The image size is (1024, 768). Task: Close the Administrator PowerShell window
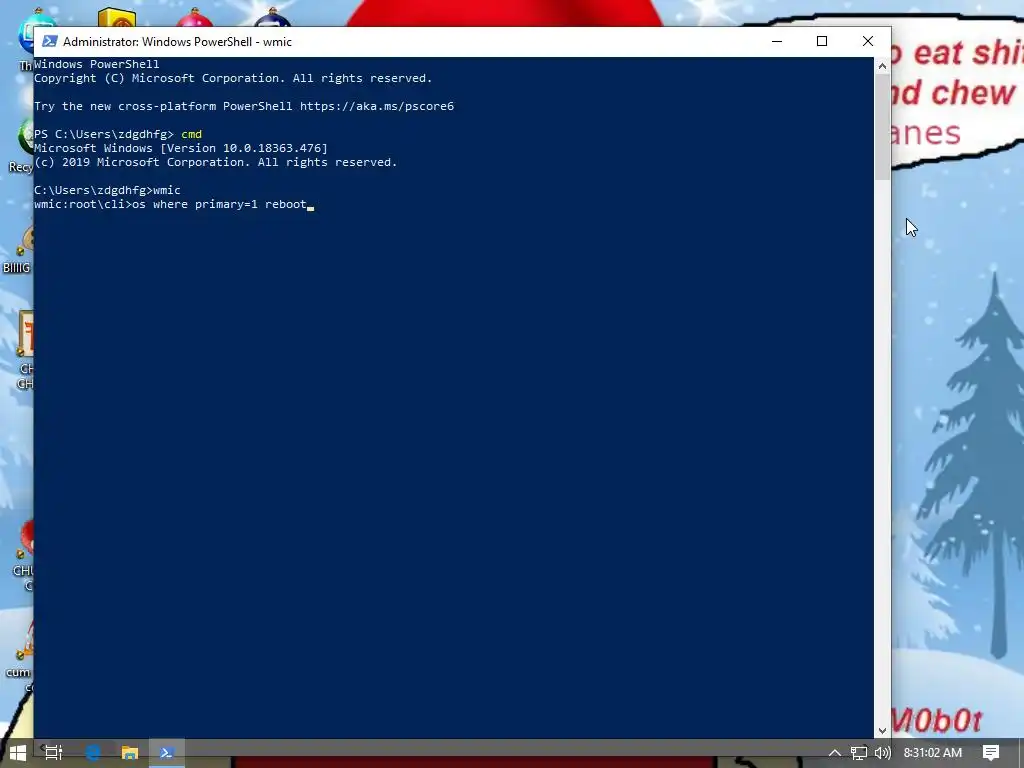868,41
